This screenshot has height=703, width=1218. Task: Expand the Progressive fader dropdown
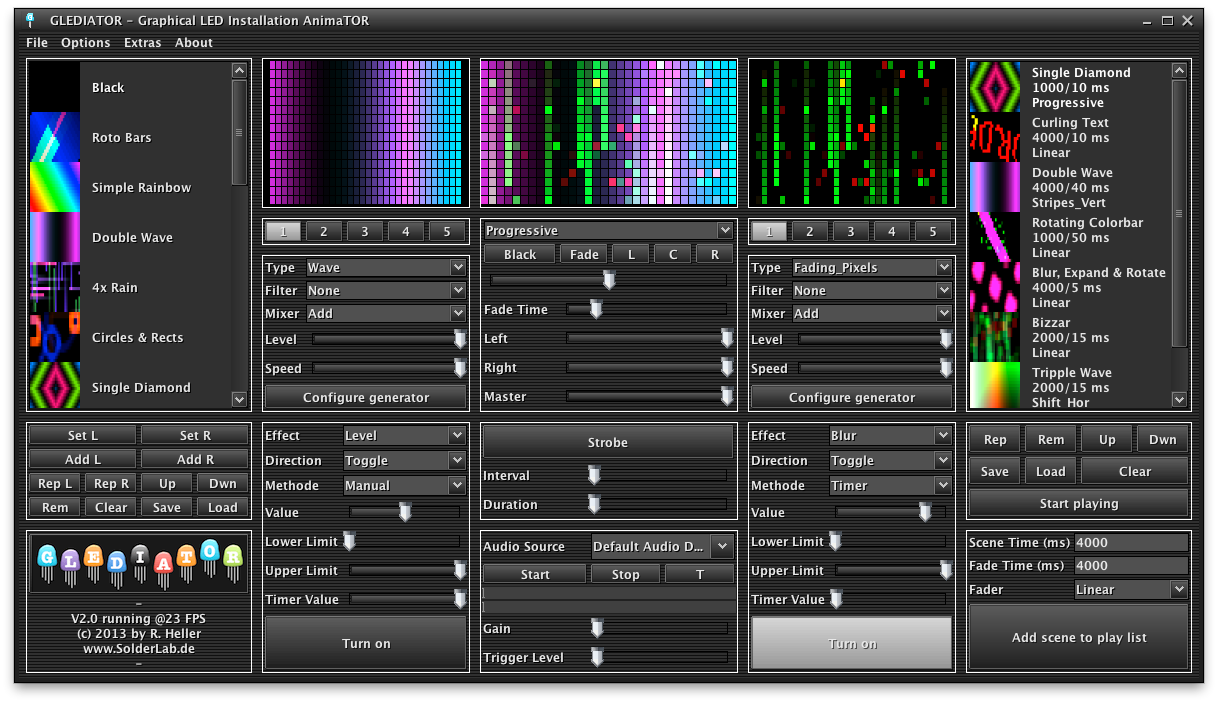(x=609, y=231)
